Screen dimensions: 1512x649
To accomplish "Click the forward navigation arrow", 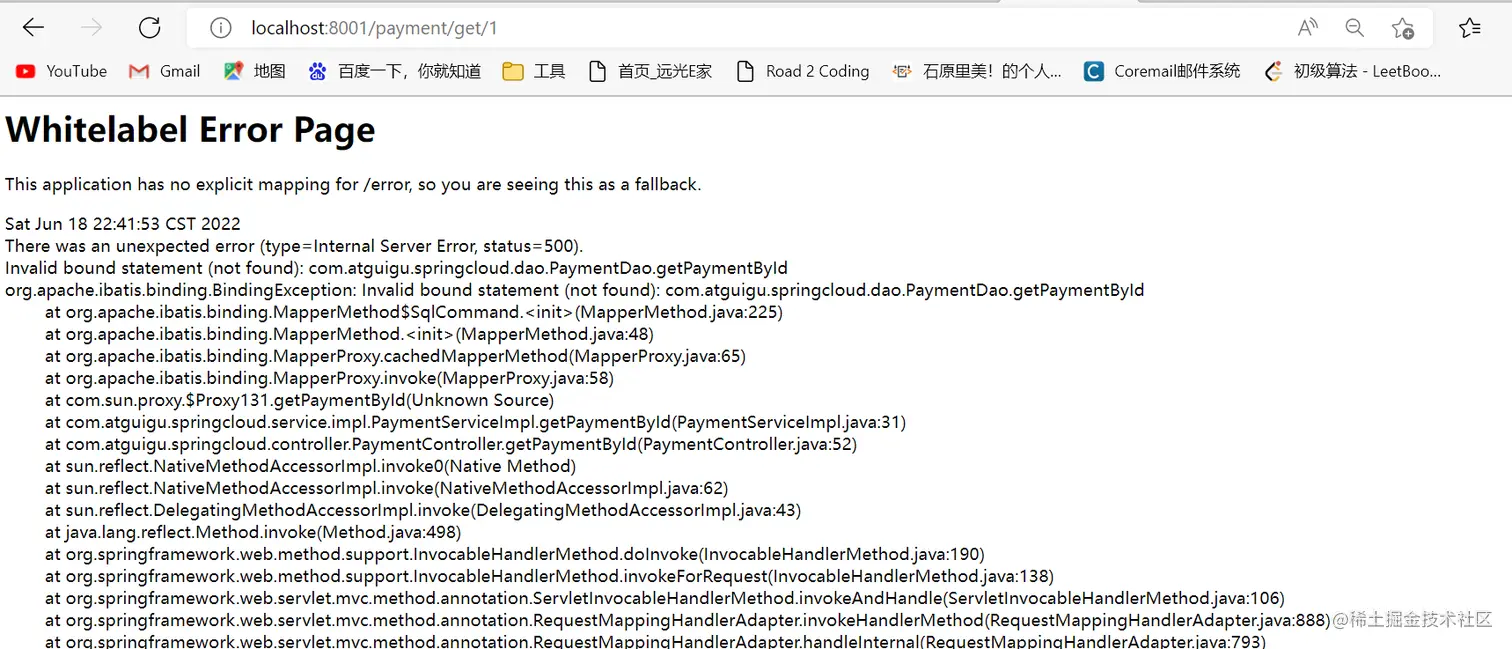I will [91, 28].
